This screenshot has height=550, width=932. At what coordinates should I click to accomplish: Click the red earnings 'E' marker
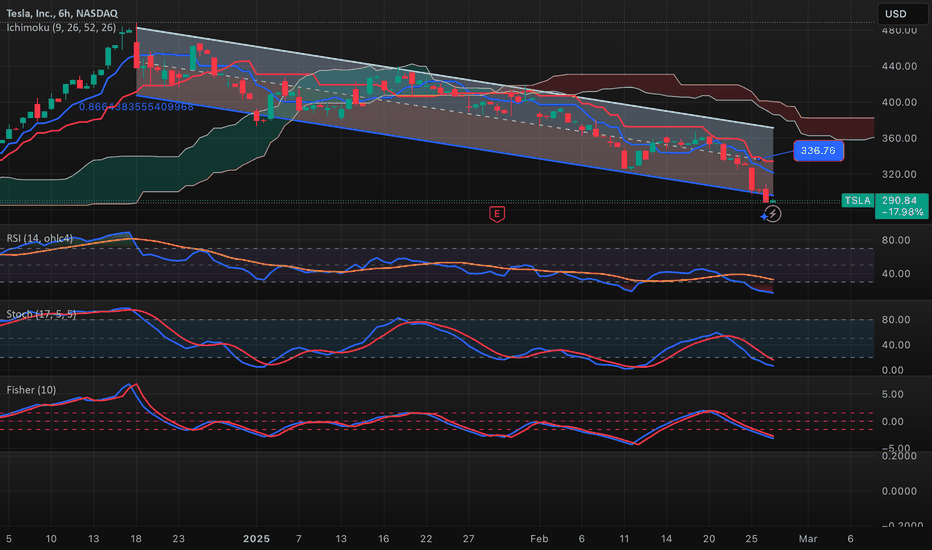point(497,214)
